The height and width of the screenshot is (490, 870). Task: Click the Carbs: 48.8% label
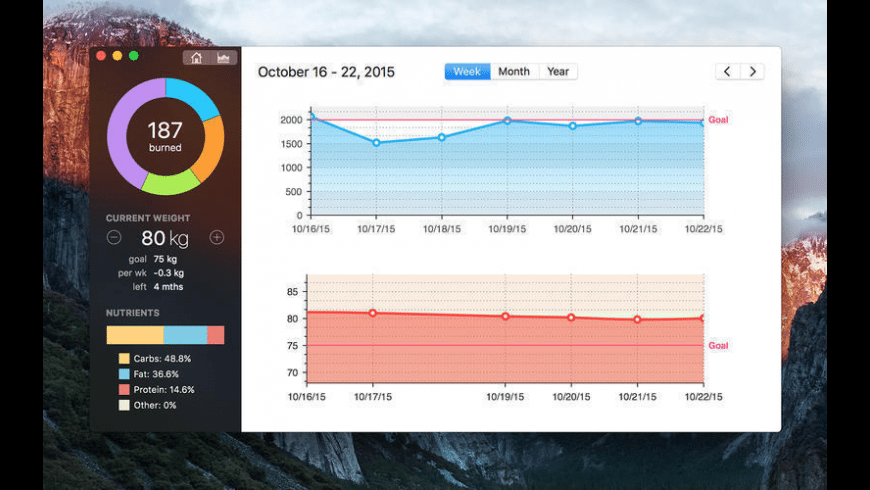[162, 358]
